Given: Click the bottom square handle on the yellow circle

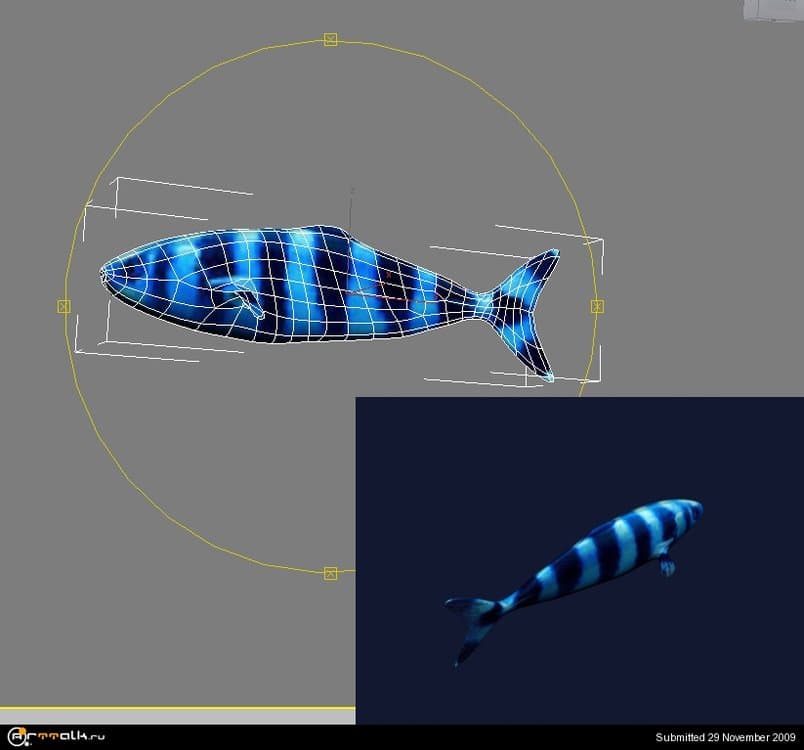Looking at the screenshot, I should coord(330,573).
